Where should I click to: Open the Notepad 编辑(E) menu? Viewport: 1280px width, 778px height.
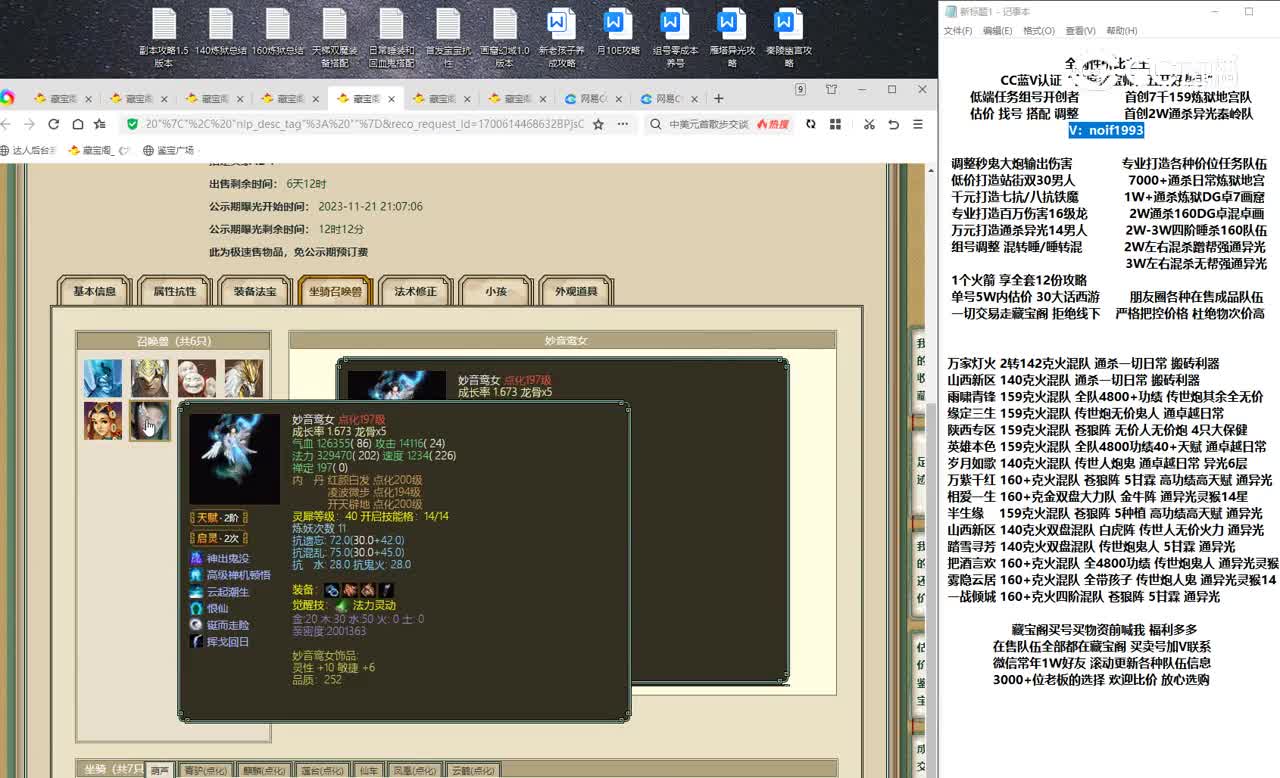pyautogui.click(x=997, y=31)
